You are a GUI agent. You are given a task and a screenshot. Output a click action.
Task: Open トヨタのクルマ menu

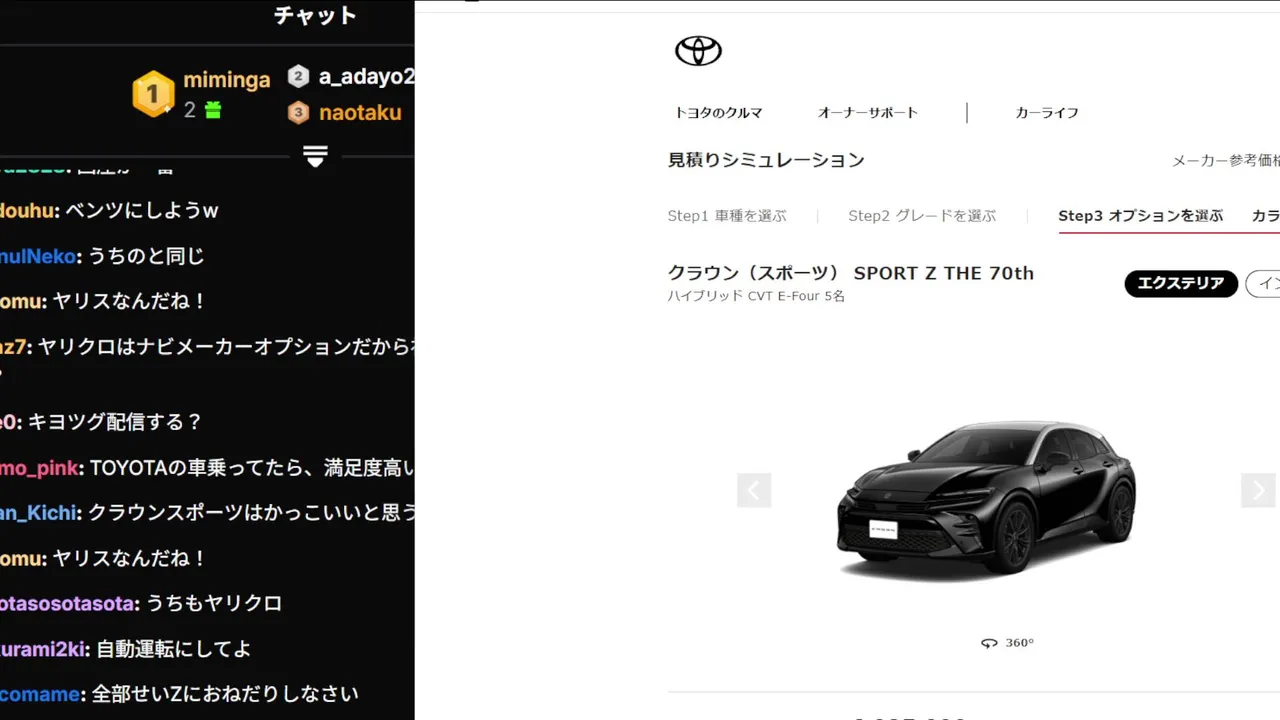pyautogui.click(x=718, y=113)
